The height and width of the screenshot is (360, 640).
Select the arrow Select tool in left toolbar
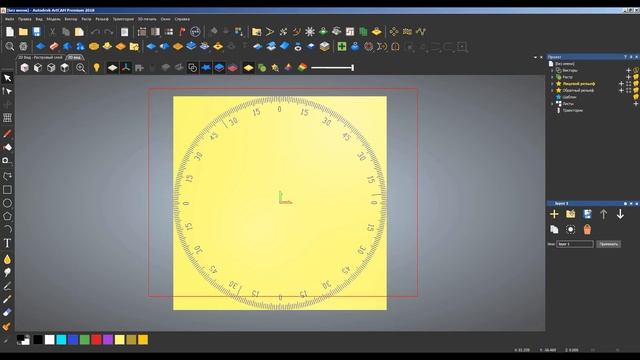point(7,78)
